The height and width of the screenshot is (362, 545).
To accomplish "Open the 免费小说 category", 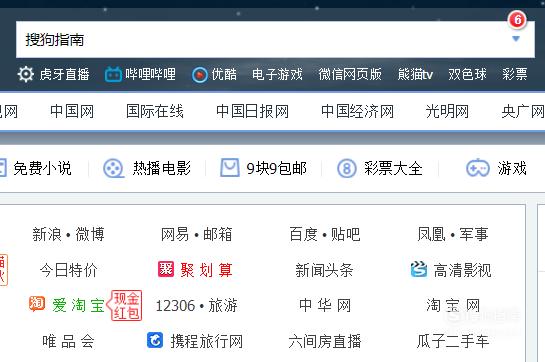I will click(x=42, y=168).
